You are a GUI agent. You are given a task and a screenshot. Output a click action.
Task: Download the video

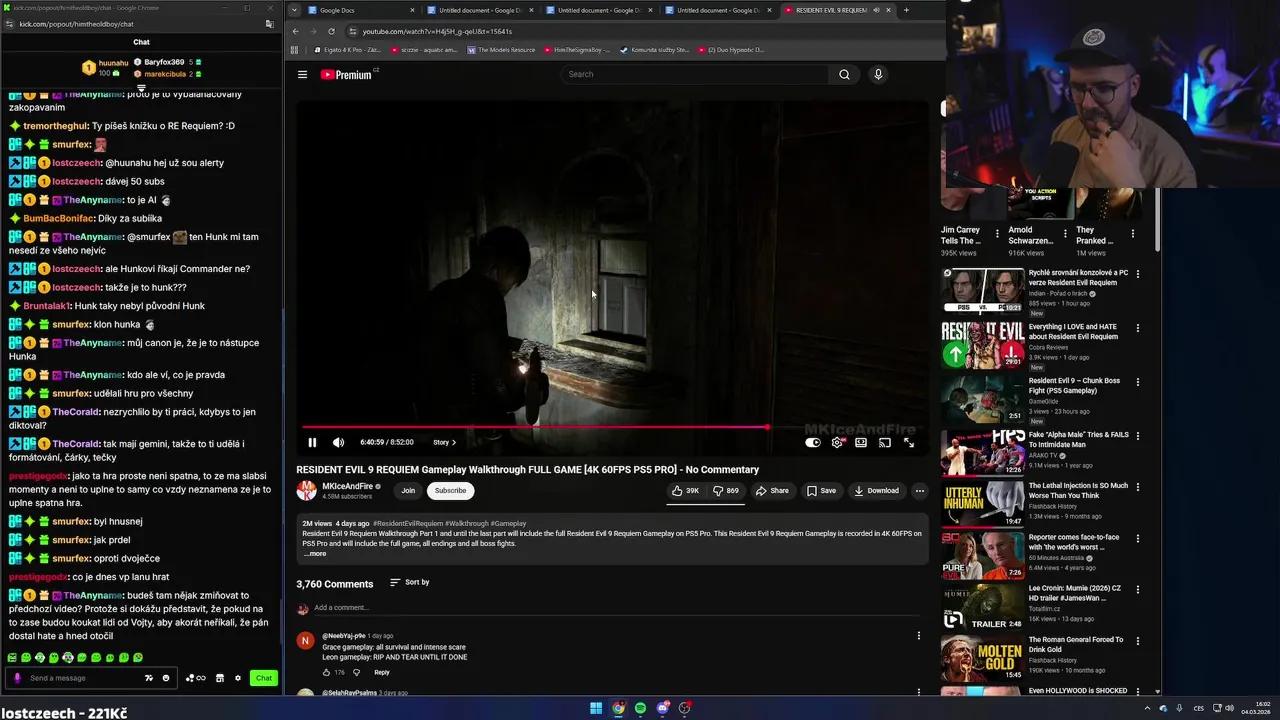pos(876,490)
